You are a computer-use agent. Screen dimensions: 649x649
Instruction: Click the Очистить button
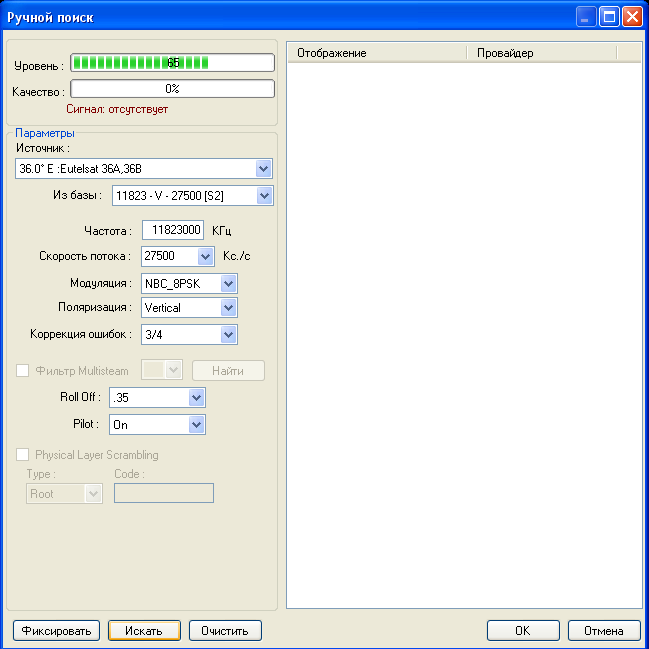coord(225,630)
